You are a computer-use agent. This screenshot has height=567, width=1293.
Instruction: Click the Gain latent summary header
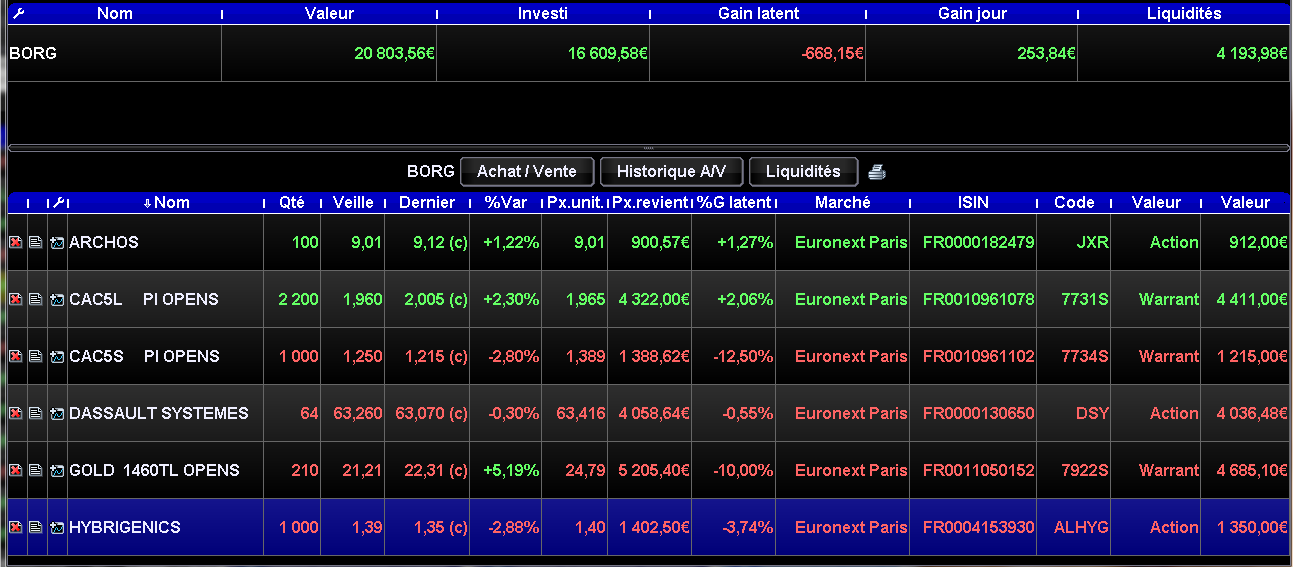click(x=759, y=14)
